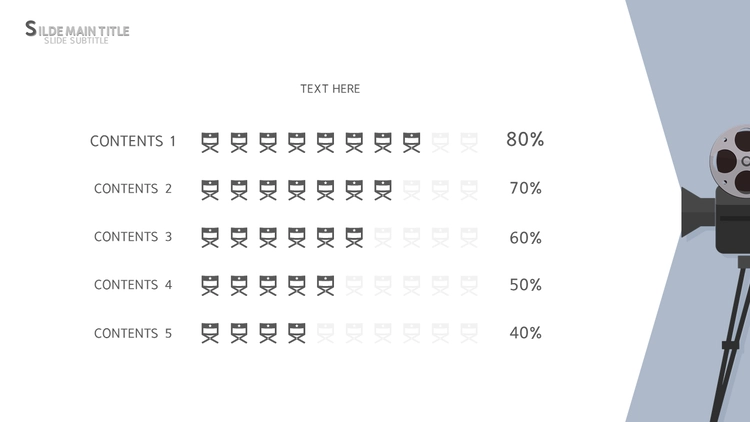Click the first dark chair icon in Contents 1 row
This screenshot has width=750, height=422.
click(x=210, y=142)
